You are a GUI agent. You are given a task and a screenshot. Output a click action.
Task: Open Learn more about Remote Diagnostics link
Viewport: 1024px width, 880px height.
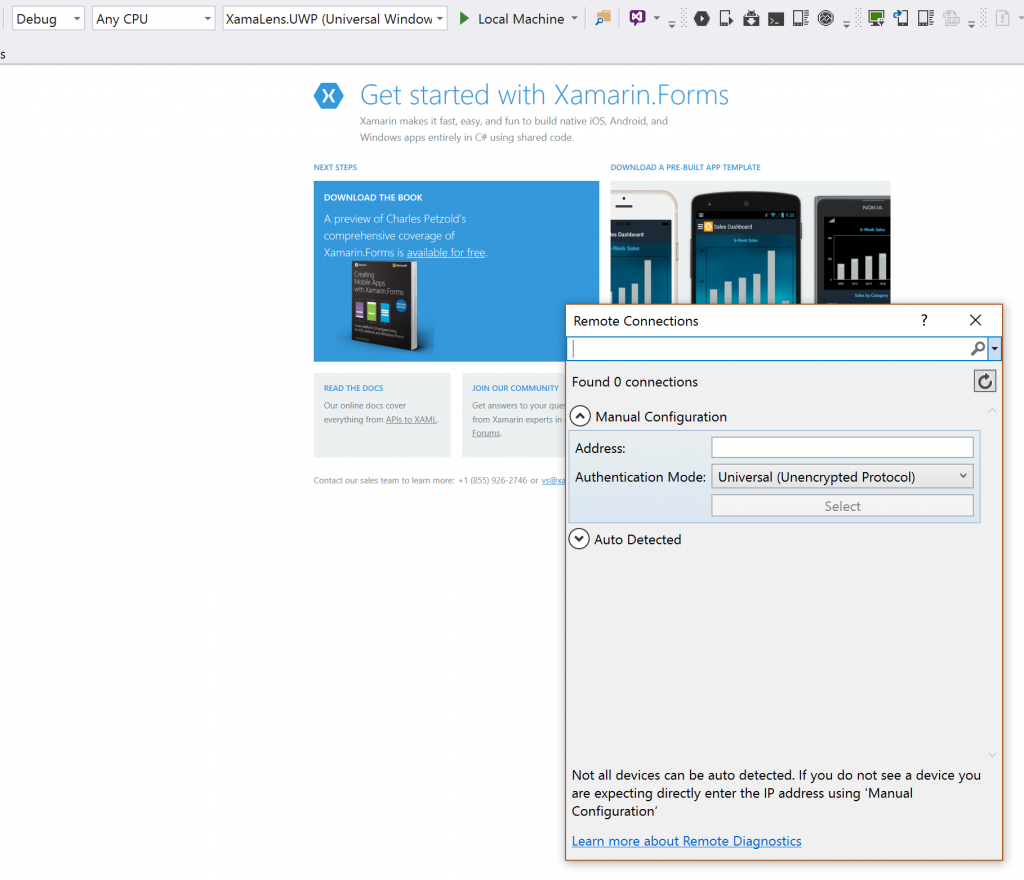click(x=686, y=841)
